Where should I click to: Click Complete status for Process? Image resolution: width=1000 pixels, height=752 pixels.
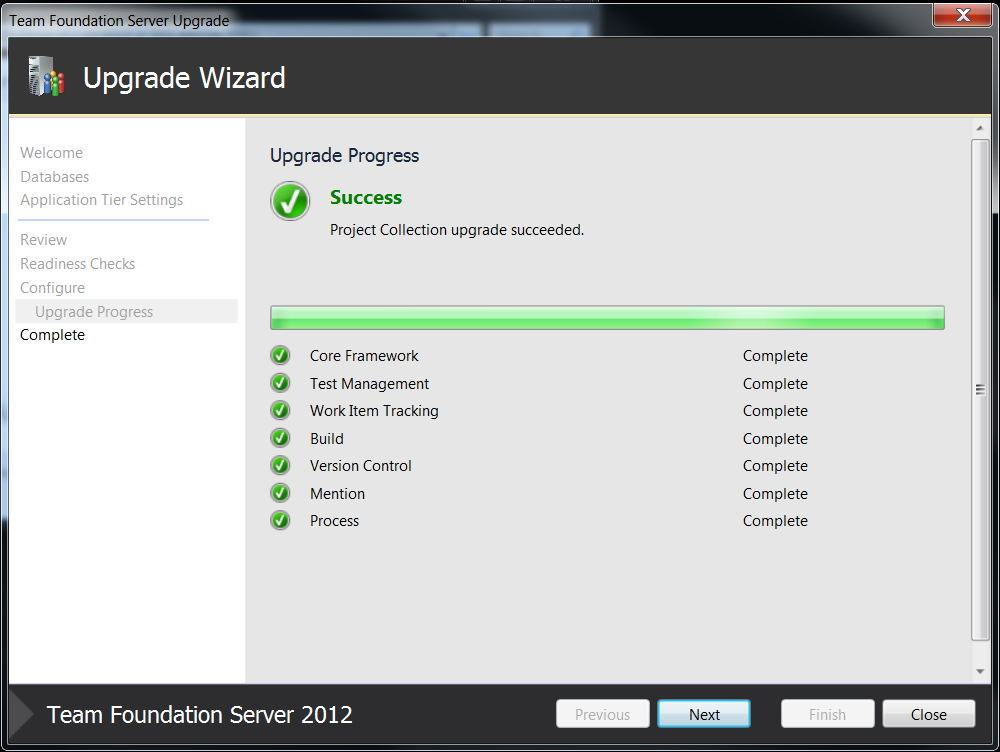click(775, 521)
